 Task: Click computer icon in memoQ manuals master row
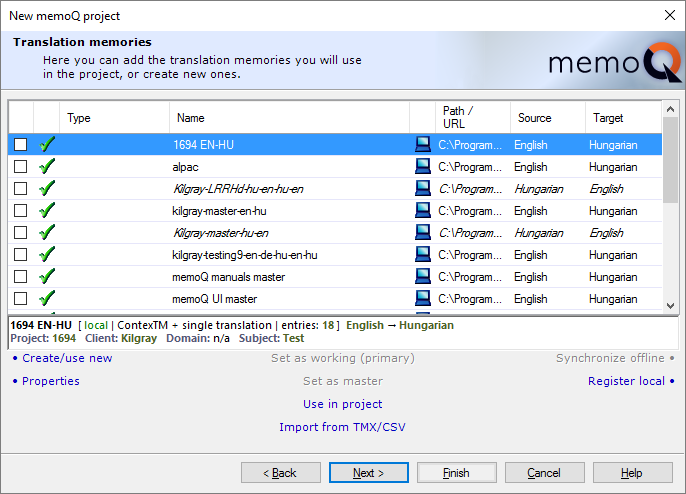click(423, 277)
